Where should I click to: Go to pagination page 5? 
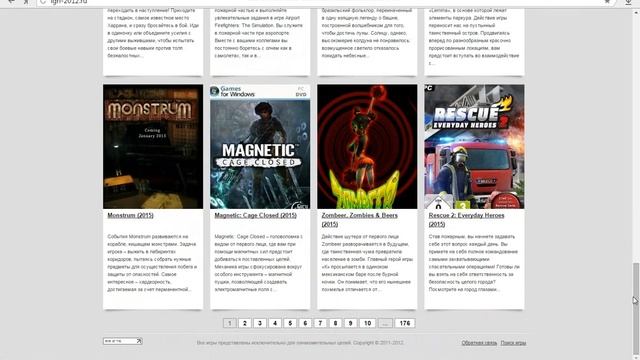click(x=290, y=323)
